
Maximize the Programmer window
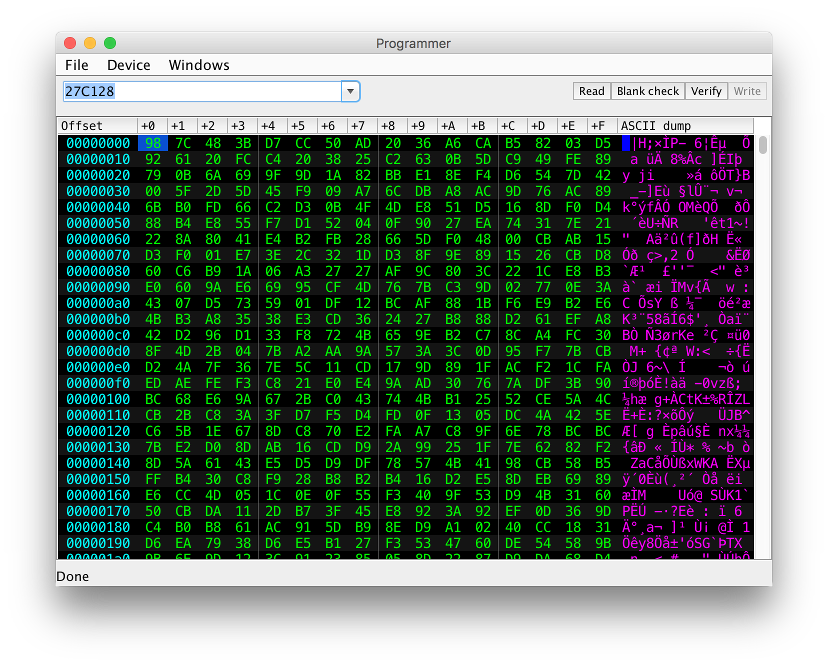click(x=110, y=43)
